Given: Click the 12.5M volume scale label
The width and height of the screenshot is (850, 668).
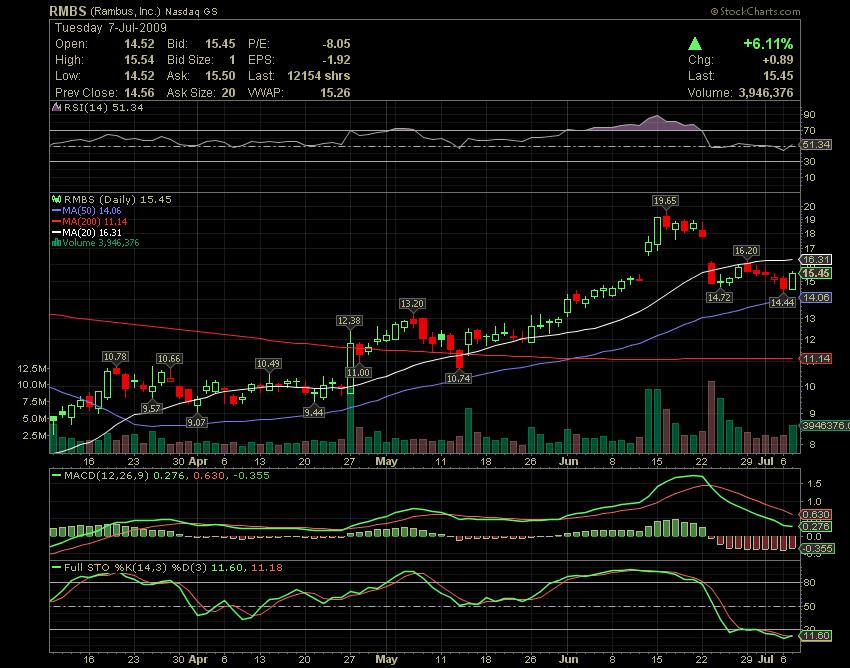Looking at the screenshot, I should (33, 368).
